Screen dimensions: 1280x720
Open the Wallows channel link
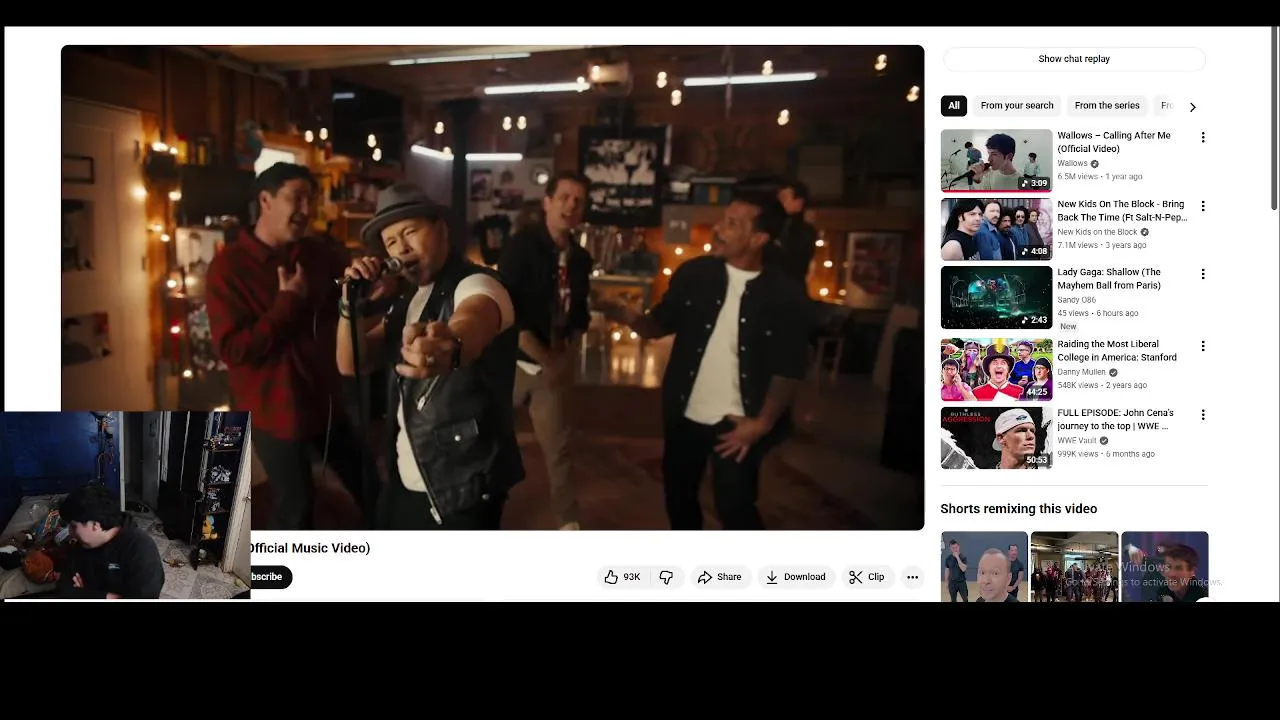point(1072,163)
